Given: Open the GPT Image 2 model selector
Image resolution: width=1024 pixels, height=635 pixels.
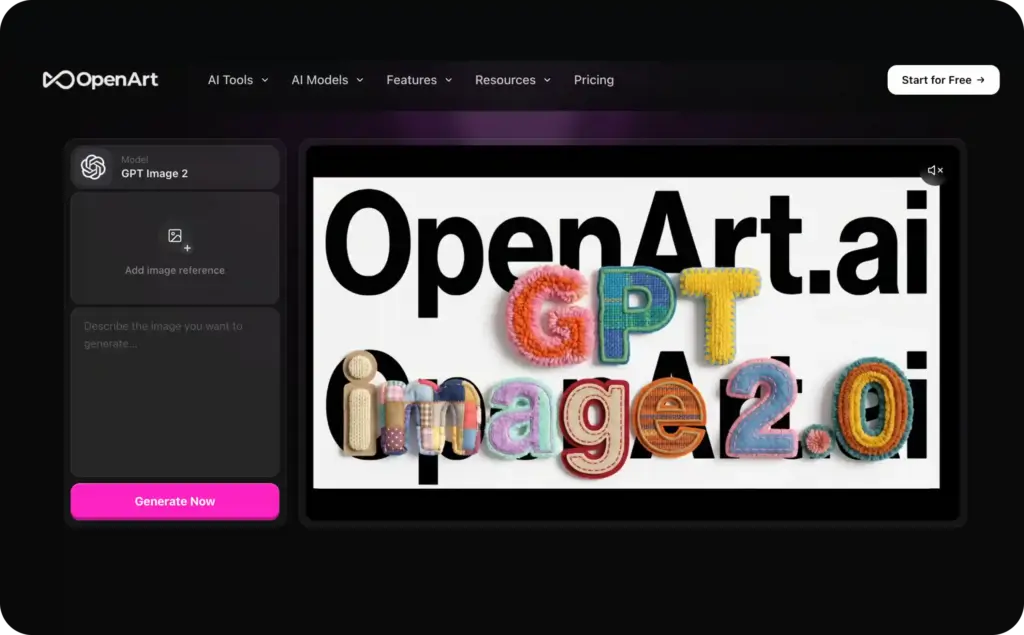Looking at the screenshot, I should pos(175,167).
